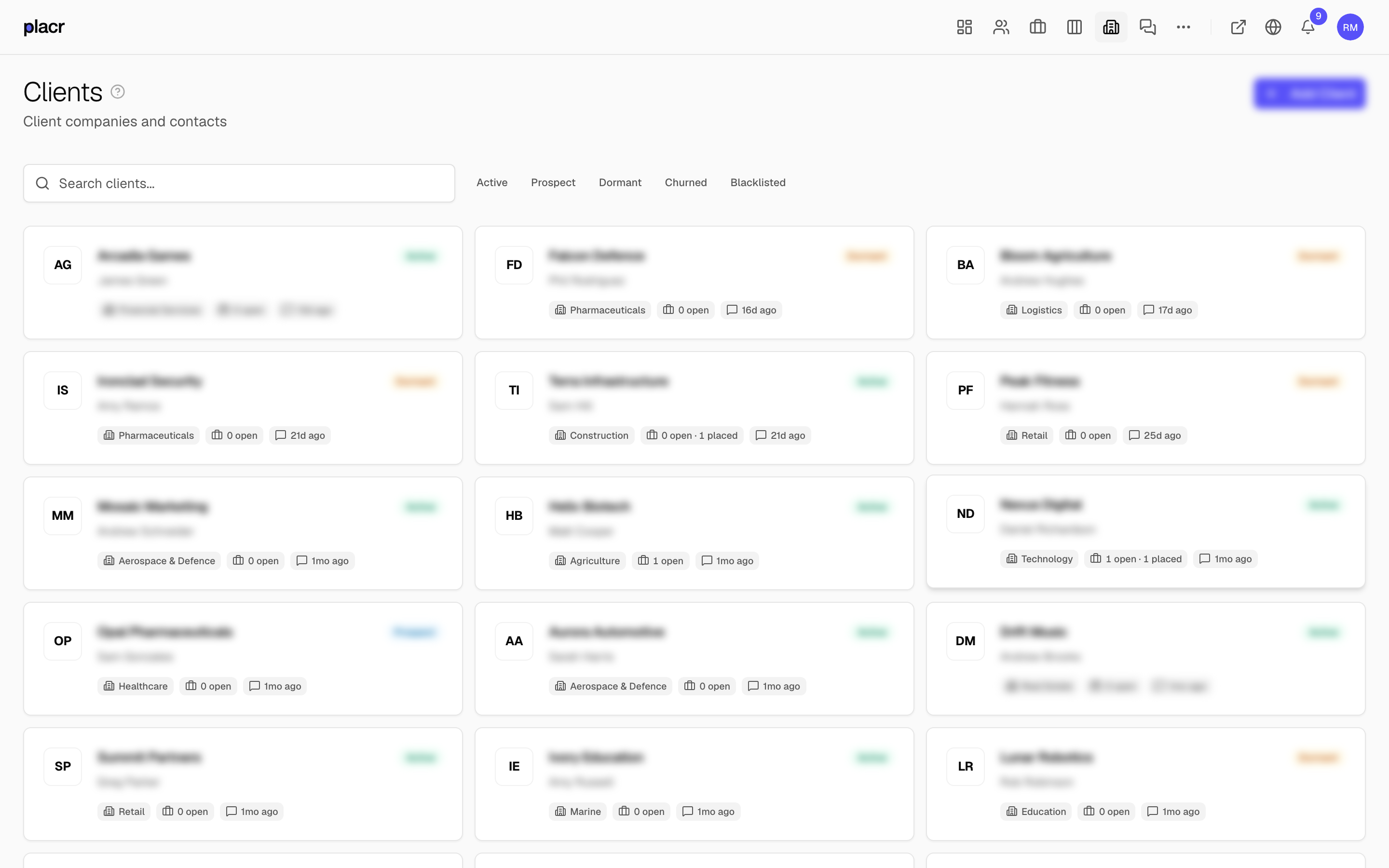This screenshot has width=1389, height=868.
Task: Open the IE client avatar
Action: click(514, 766)
